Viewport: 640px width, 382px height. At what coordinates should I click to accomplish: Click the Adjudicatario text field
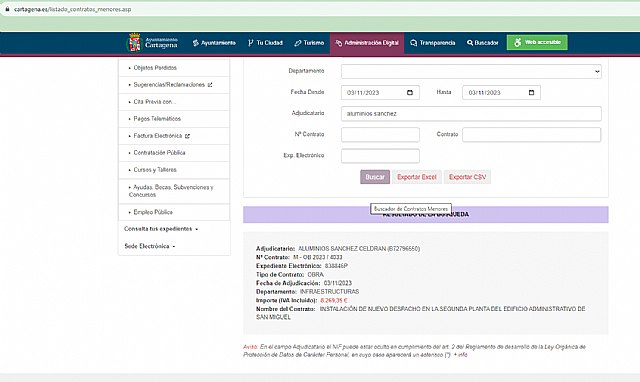(471, 114)
